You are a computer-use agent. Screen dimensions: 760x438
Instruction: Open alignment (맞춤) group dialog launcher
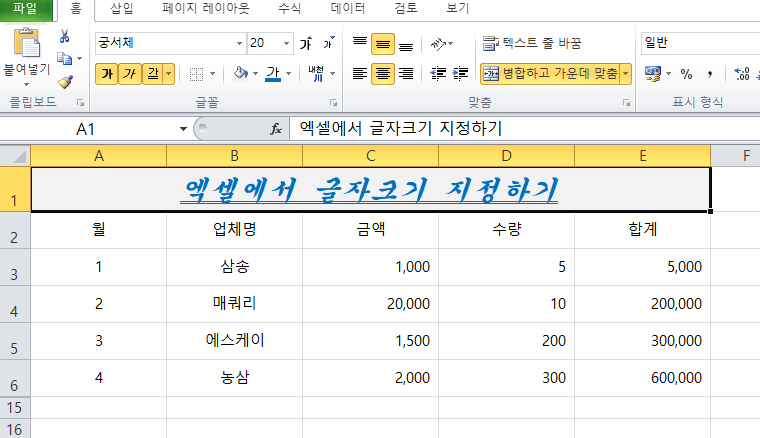[626, 103]
